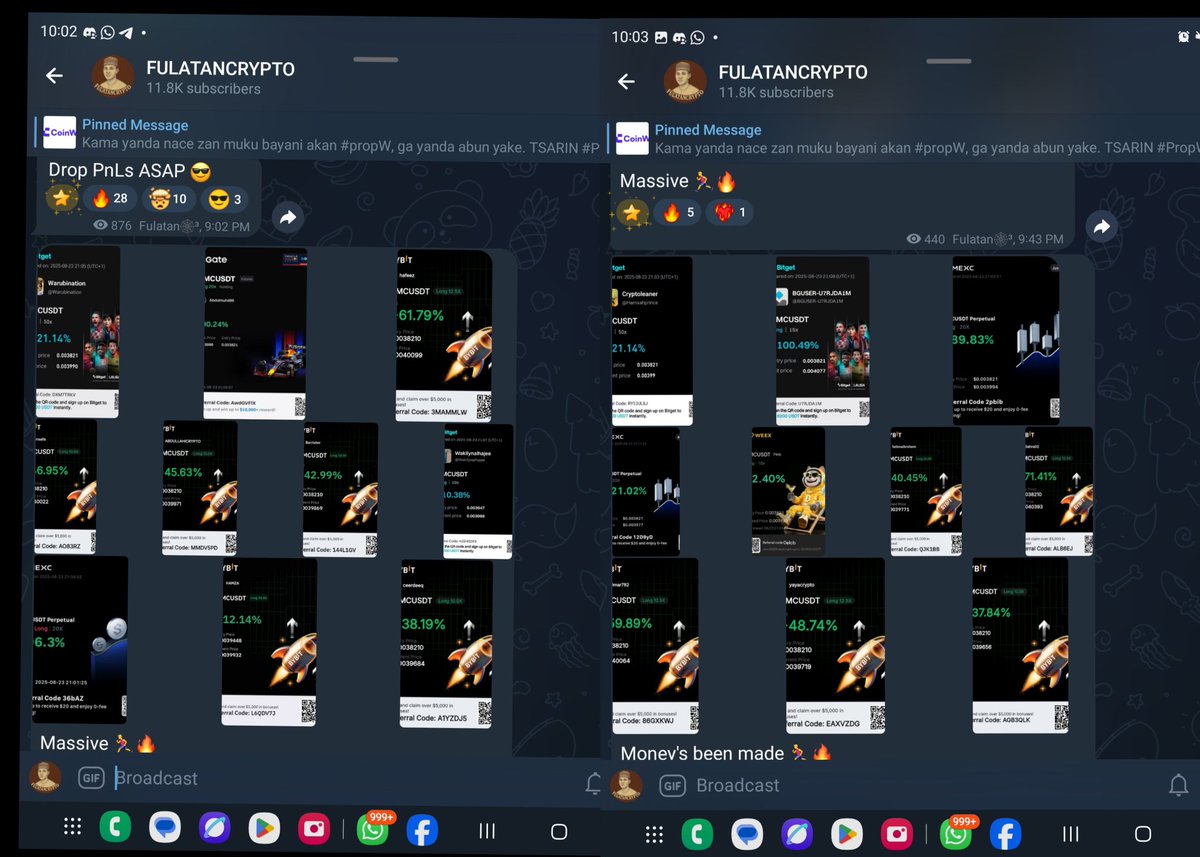
Task: Open the Pinned Message bar in left screenshot
Action: coord(317,134)
